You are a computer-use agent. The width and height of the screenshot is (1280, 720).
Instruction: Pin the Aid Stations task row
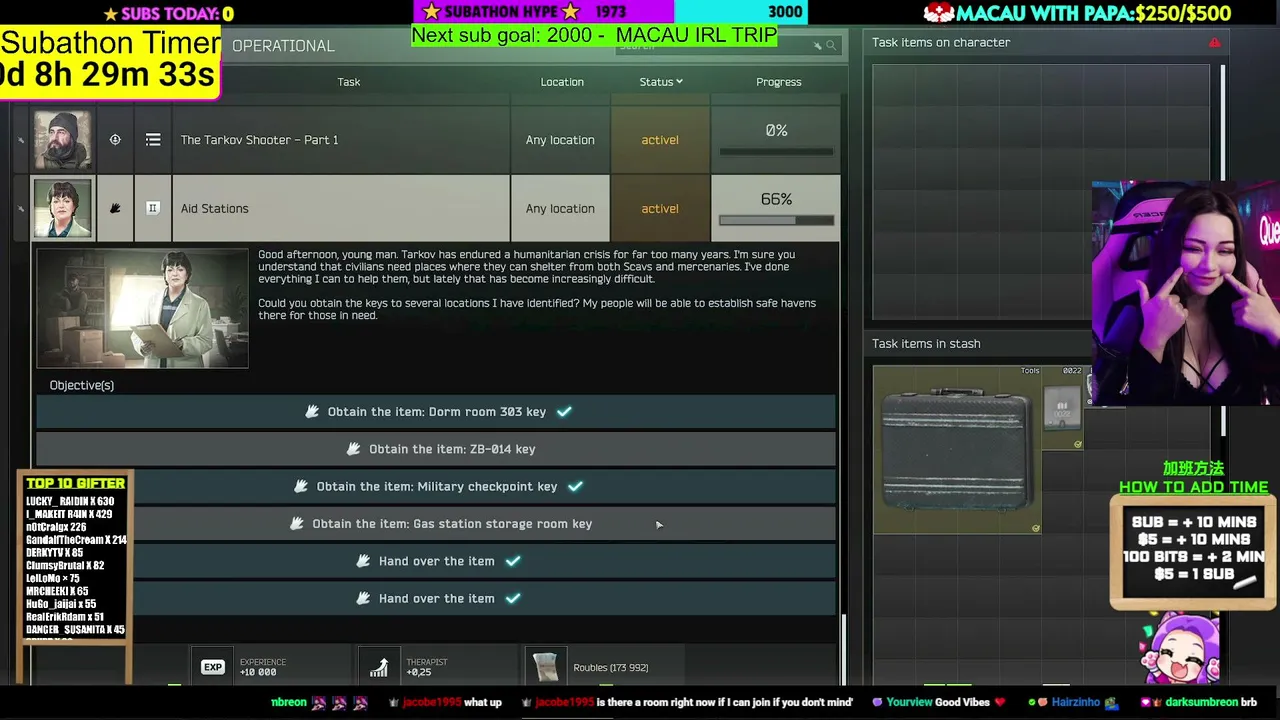click(21, 209)
